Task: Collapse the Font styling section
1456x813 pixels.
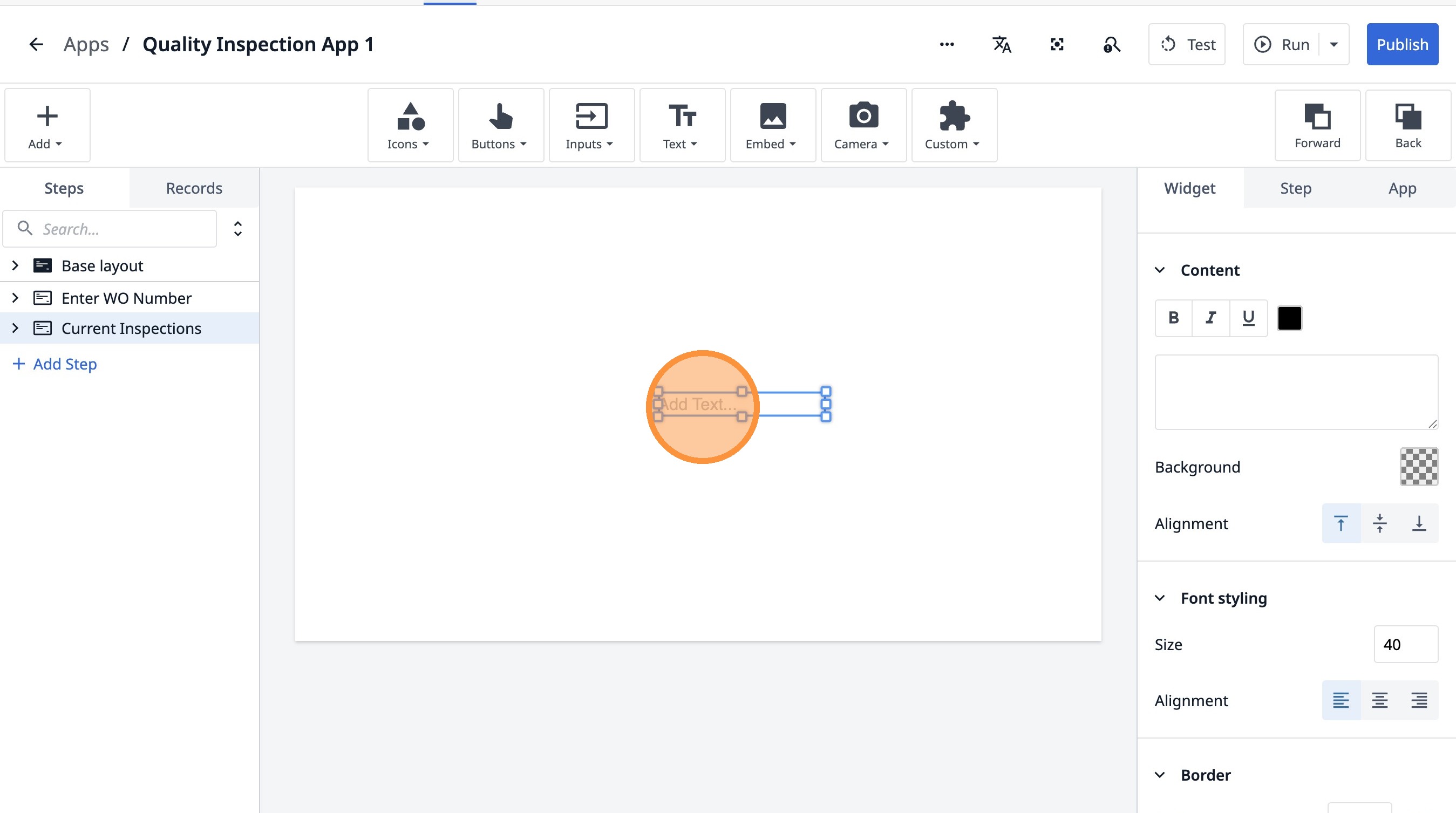Action: [1160, 598]
